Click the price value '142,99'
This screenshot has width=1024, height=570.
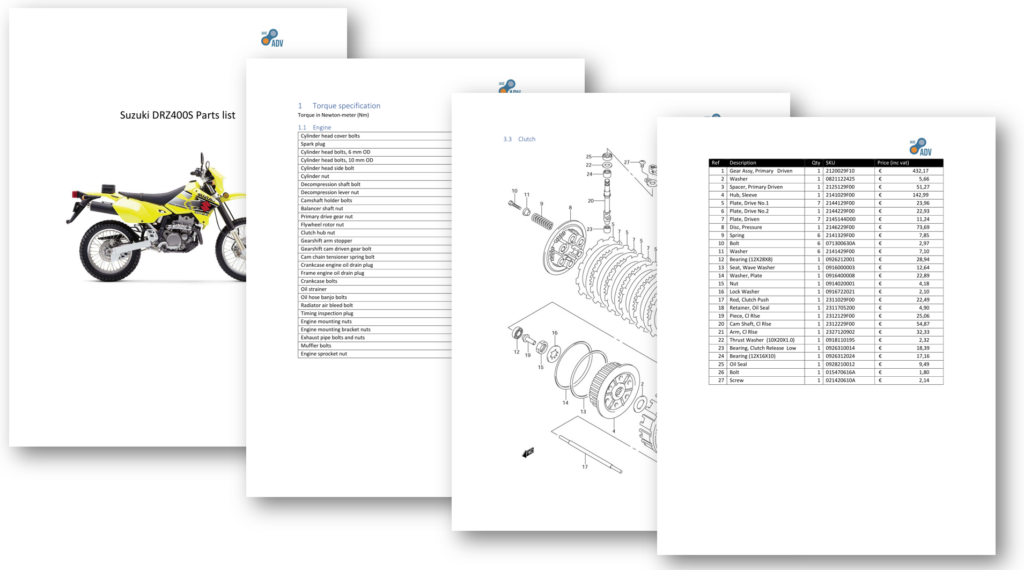pyautogui.click(x=920, y=195)
